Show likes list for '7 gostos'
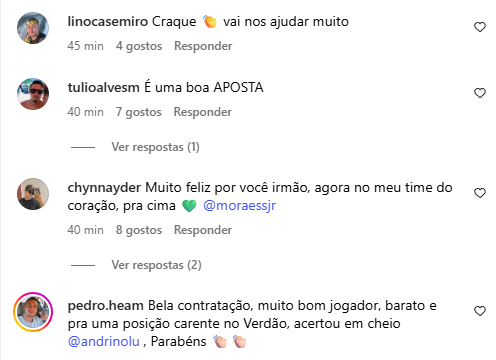The image size is (496, 360). pyautogui.click(x=139, y=112)
